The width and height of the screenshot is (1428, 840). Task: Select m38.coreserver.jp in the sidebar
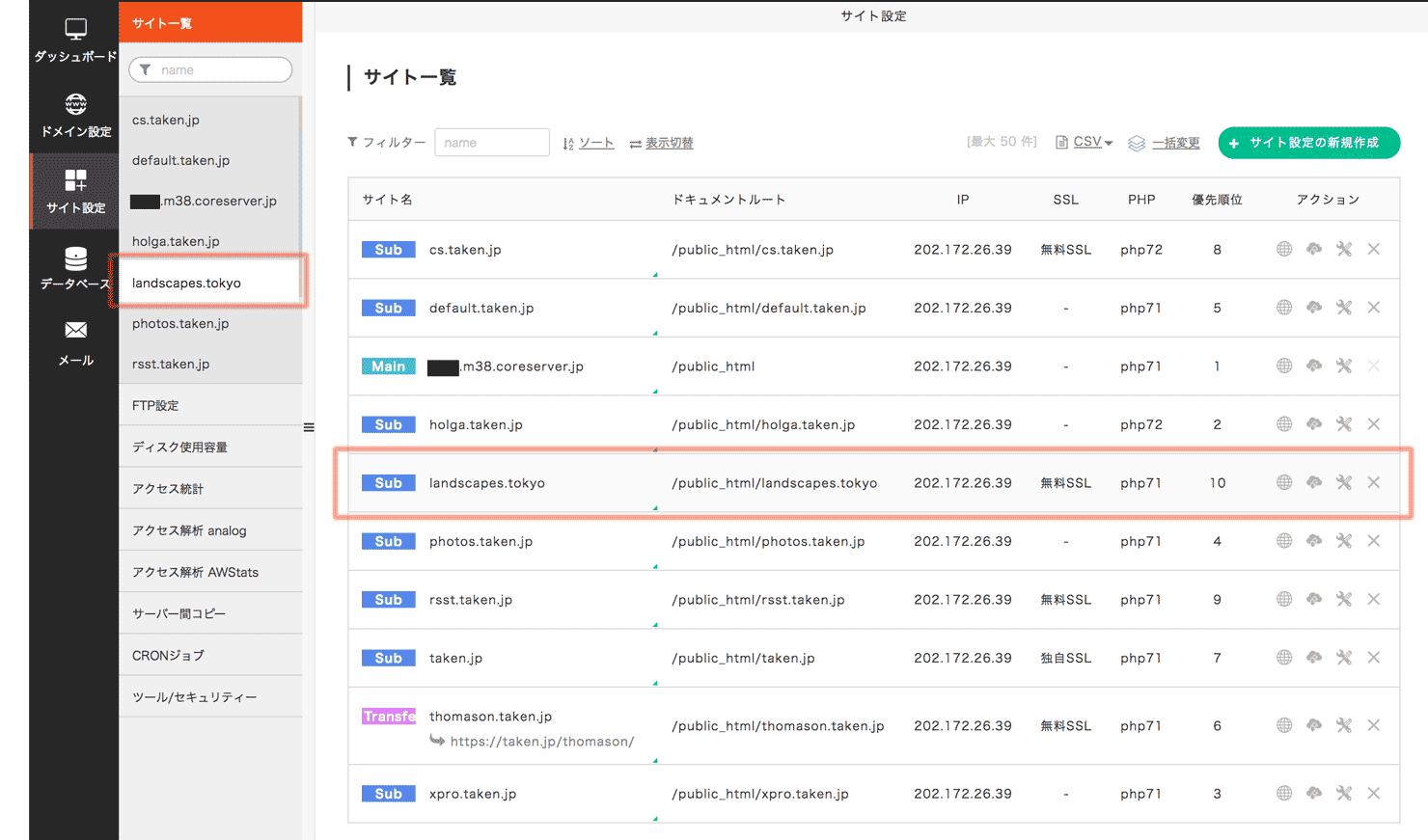tap(210, 201)
